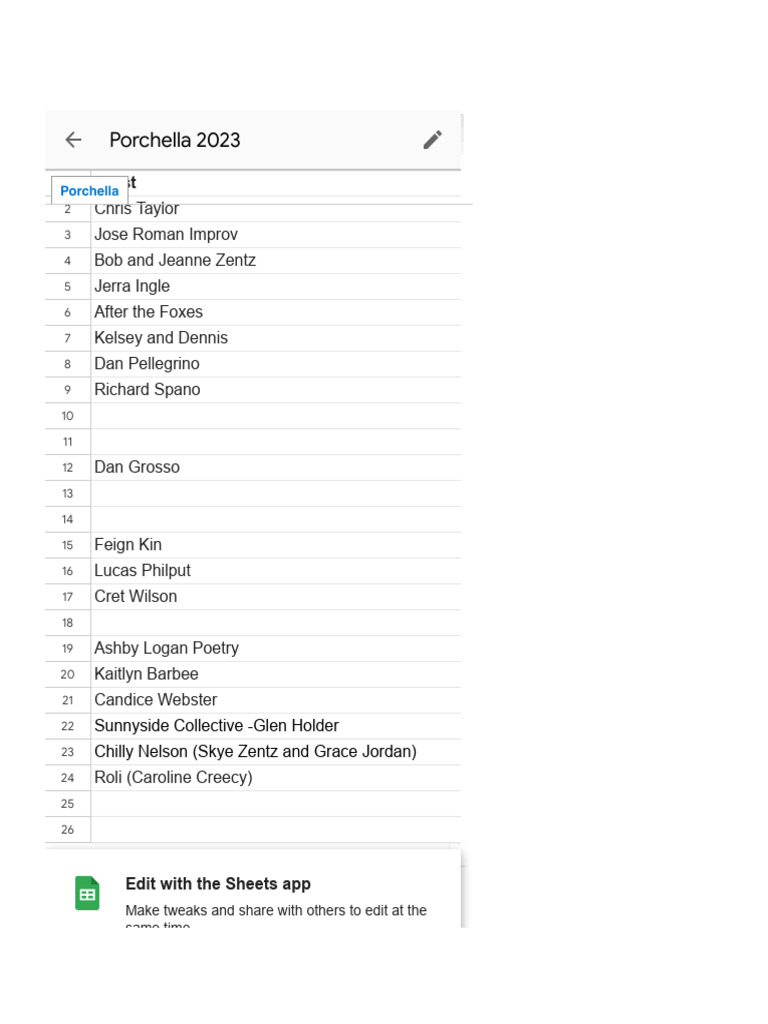Select cell 'Kelsey and Dennis'

pos(276,338)
